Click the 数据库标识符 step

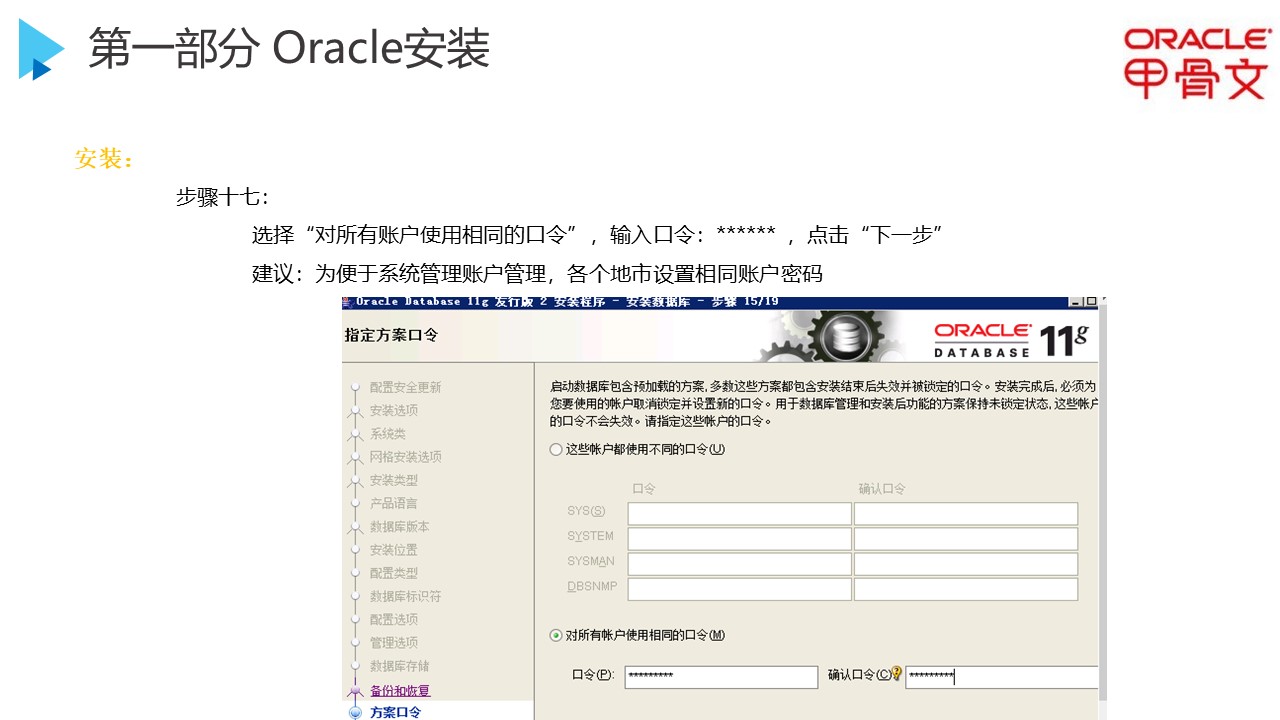click(405, 596)
